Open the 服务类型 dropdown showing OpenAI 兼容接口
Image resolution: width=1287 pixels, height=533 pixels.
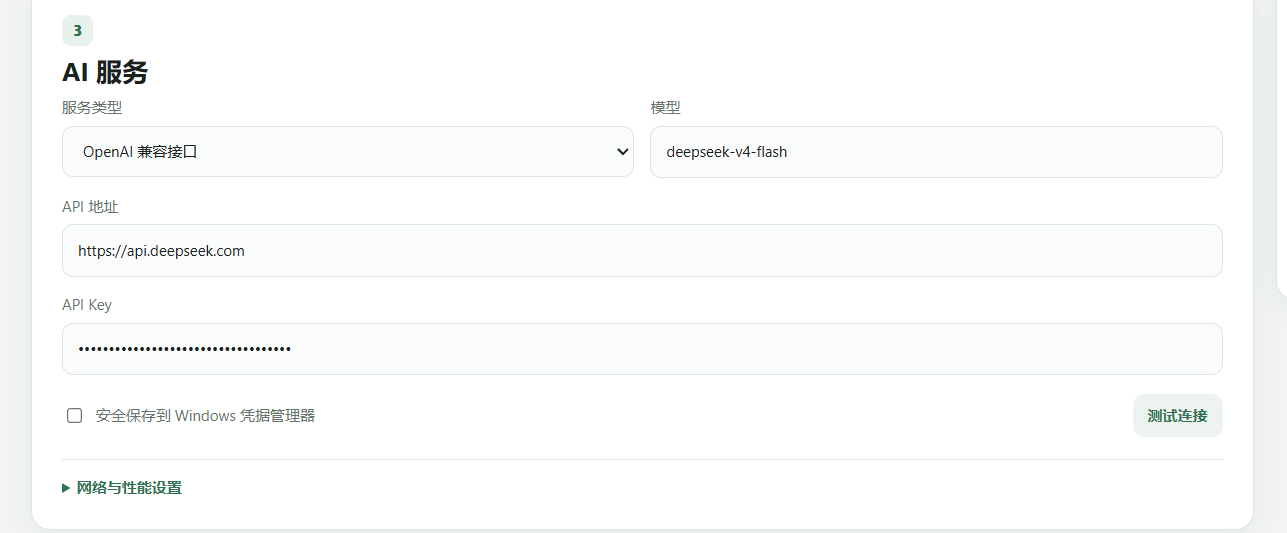tap(347, 152)
